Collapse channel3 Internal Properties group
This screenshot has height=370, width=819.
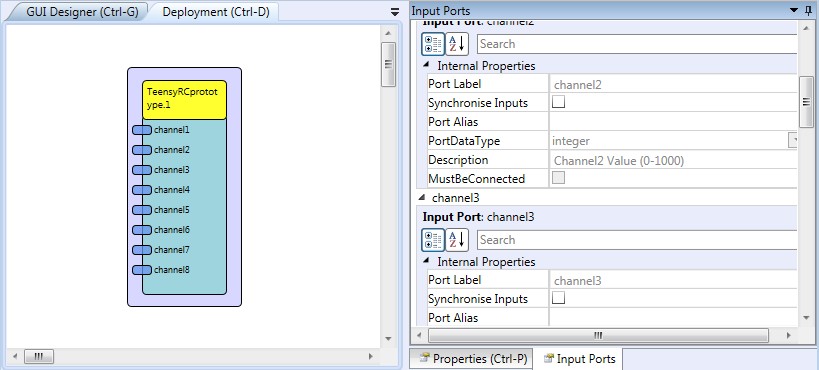coord(426,261)
